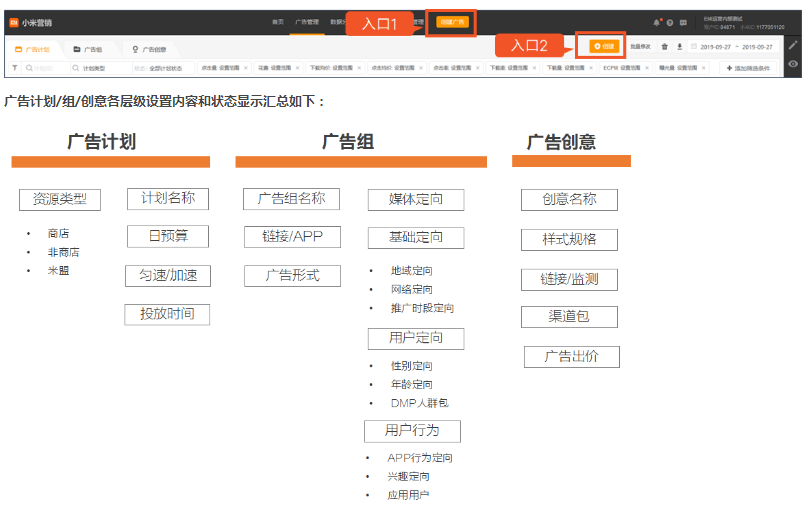The height and width of the screenshot is (508, 805).
Task: Click the 推广时段定向 bullet item
Action: click(422, 308)
